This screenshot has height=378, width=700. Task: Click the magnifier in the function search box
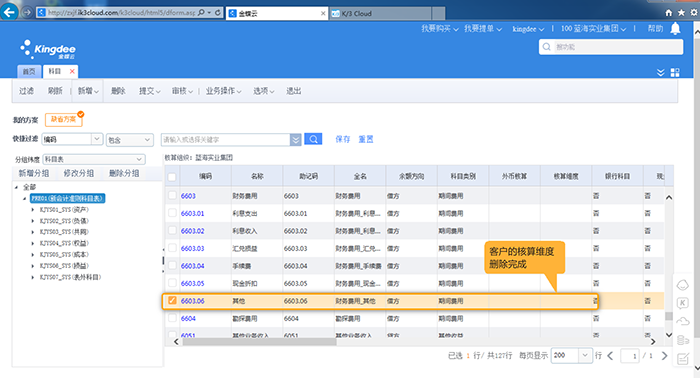click(546, 47)
